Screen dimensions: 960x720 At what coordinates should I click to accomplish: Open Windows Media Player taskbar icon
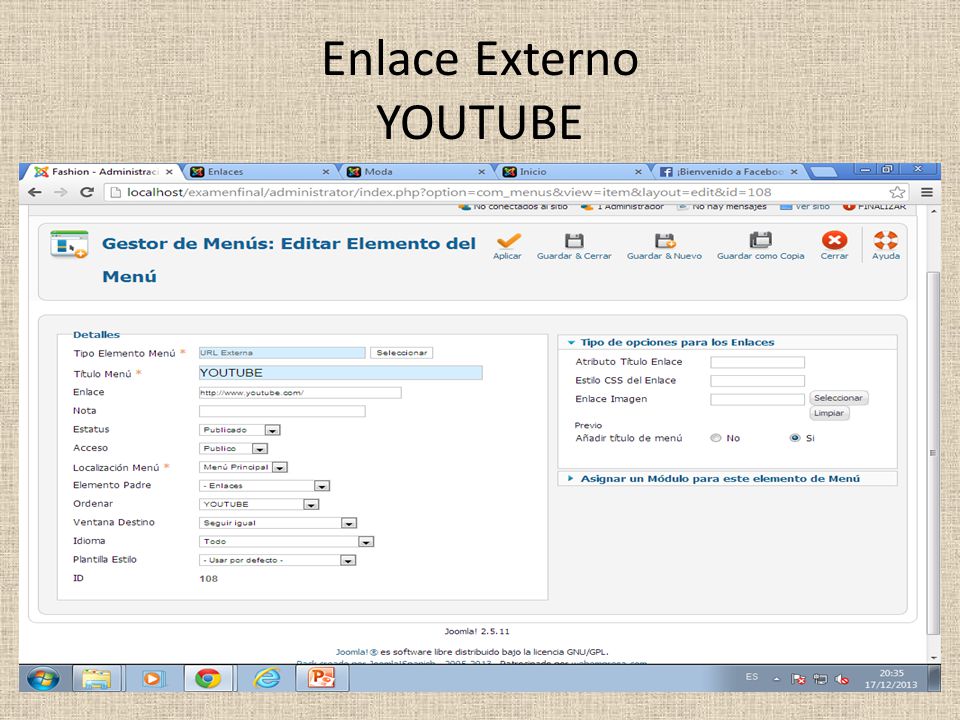(x=152, y=678)
